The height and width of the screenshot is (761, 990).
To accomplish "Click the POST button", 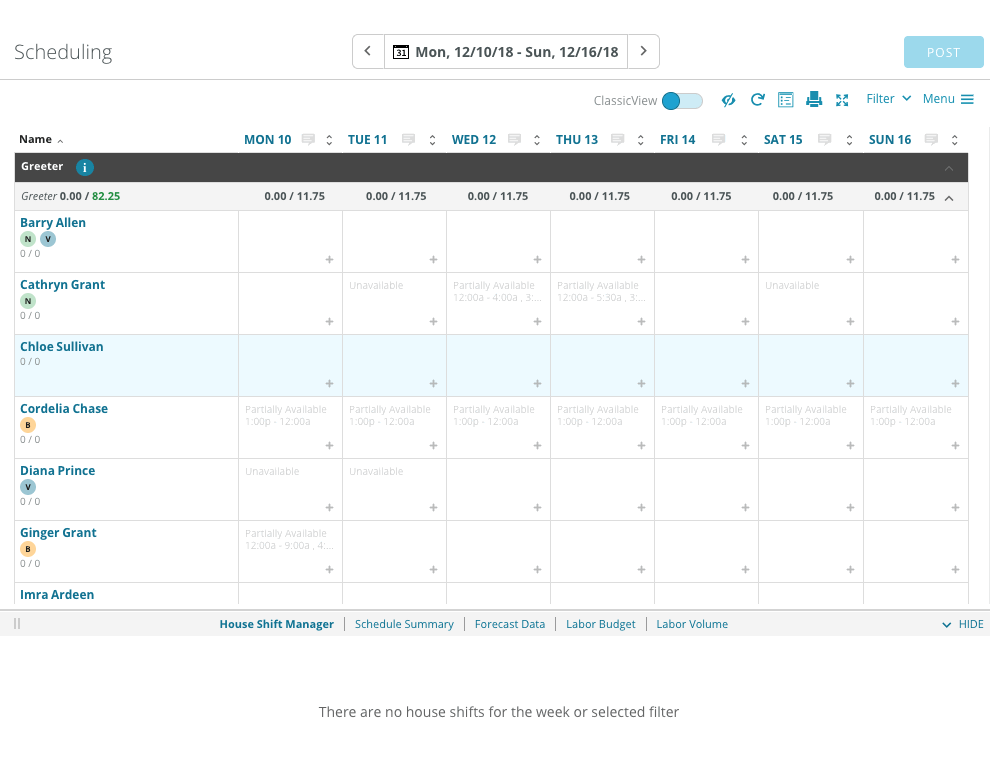I will coord(943,53).
